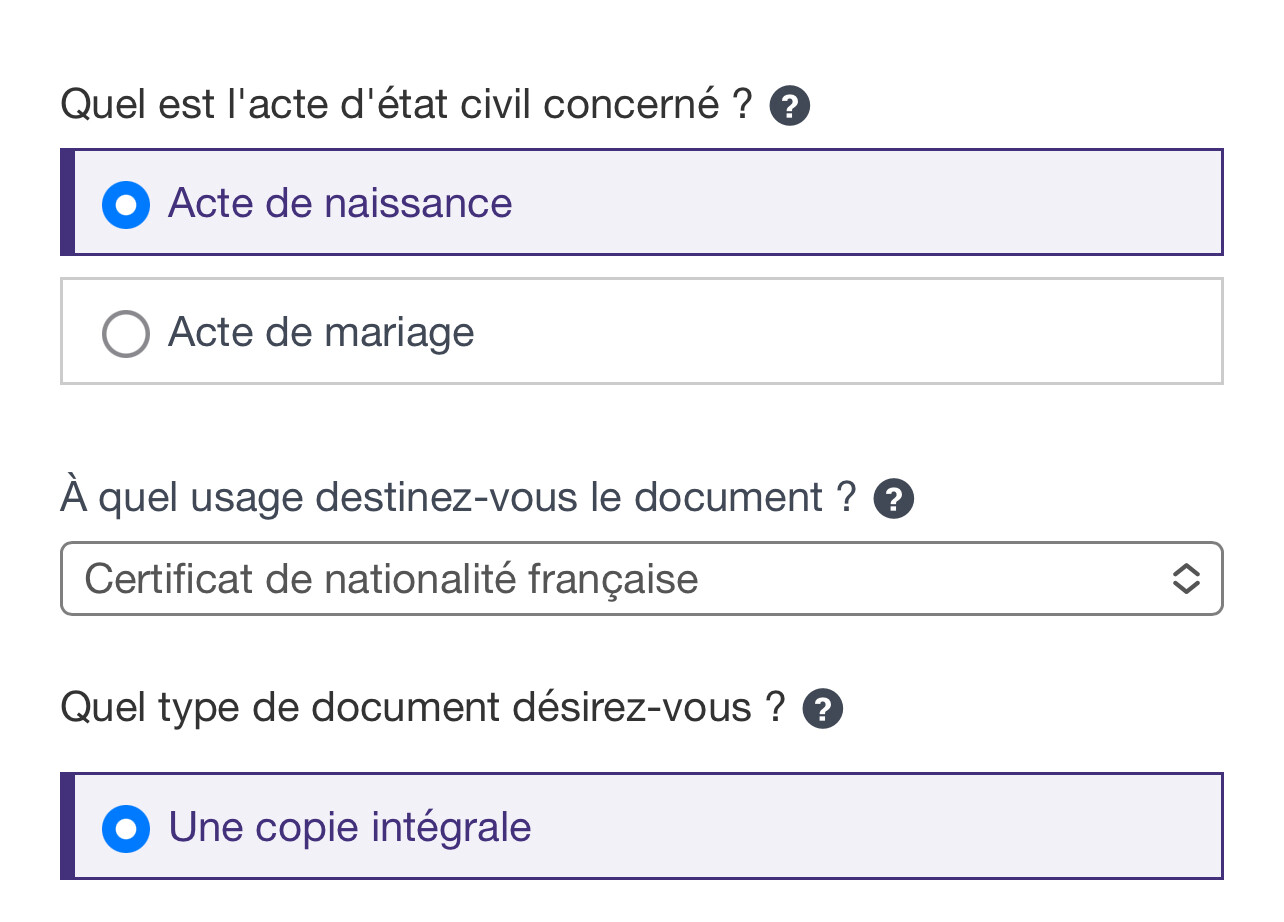The width and height of the screenshot is (1284, 922).
Task: Select the Acte de naissance radio button
Action: [x=126, y=204]
